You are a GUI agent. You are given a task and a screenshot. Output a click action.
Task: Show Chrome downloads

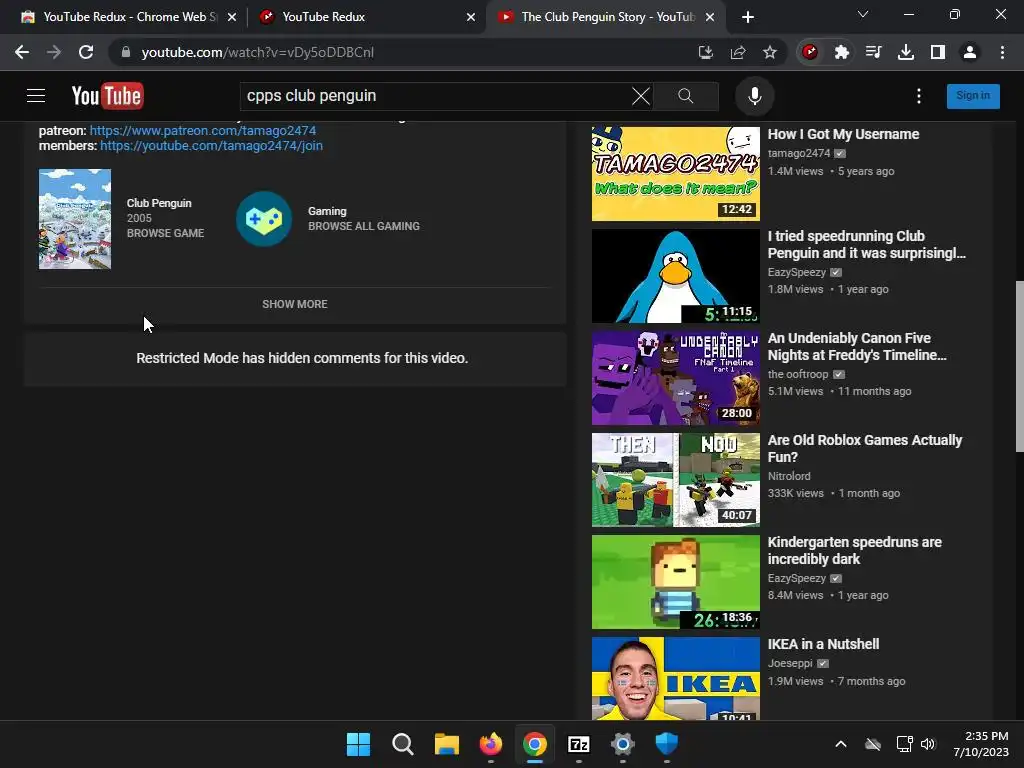pos(906,52)
